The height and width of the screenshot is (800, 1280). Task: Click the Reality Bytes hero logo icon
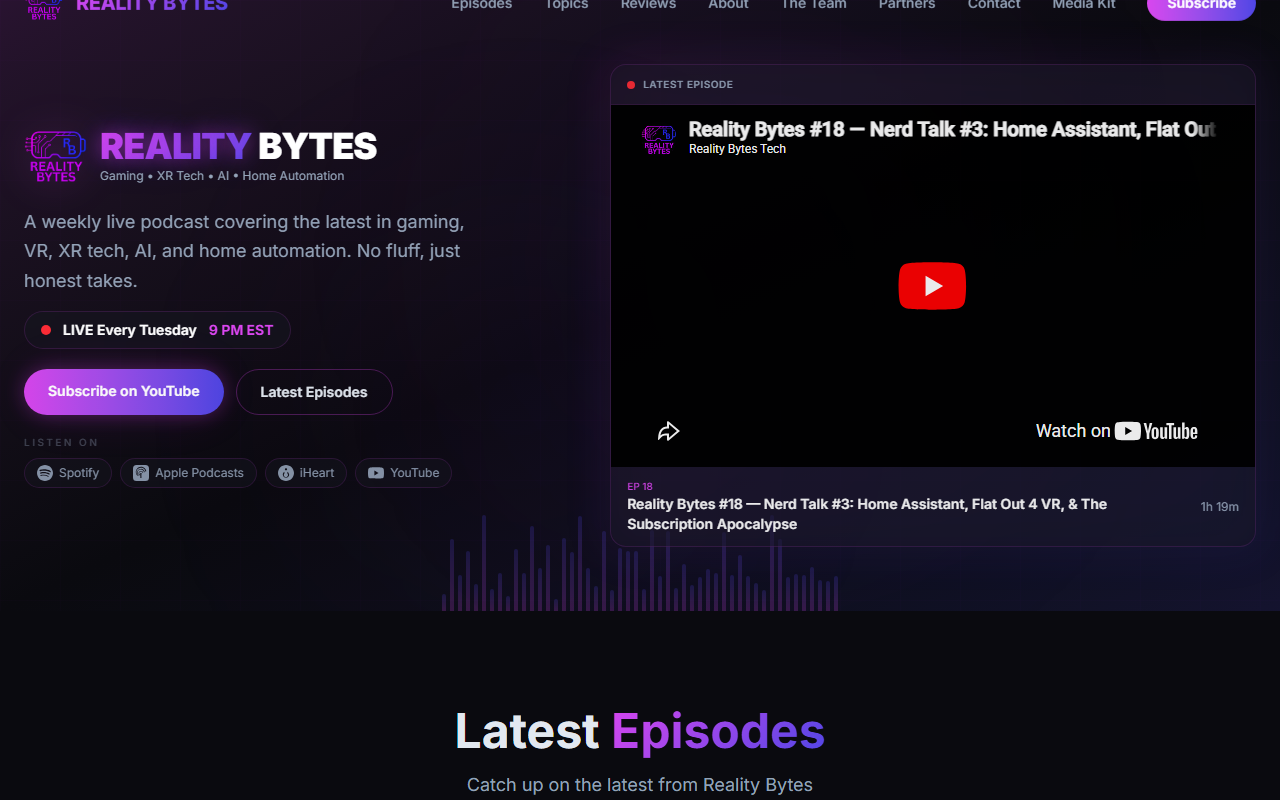coord(56,157)
